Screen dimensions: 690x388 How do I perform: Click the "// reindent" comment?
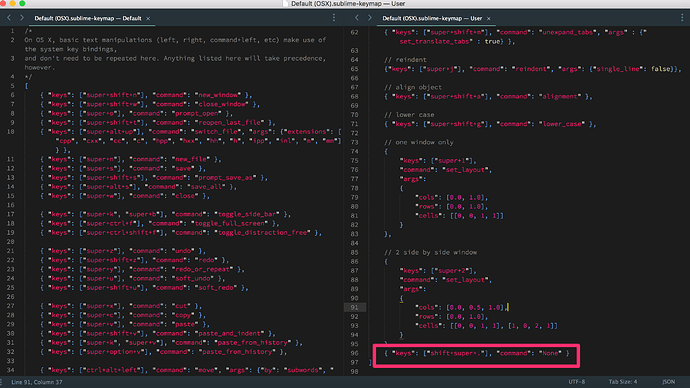pos(405,60)
